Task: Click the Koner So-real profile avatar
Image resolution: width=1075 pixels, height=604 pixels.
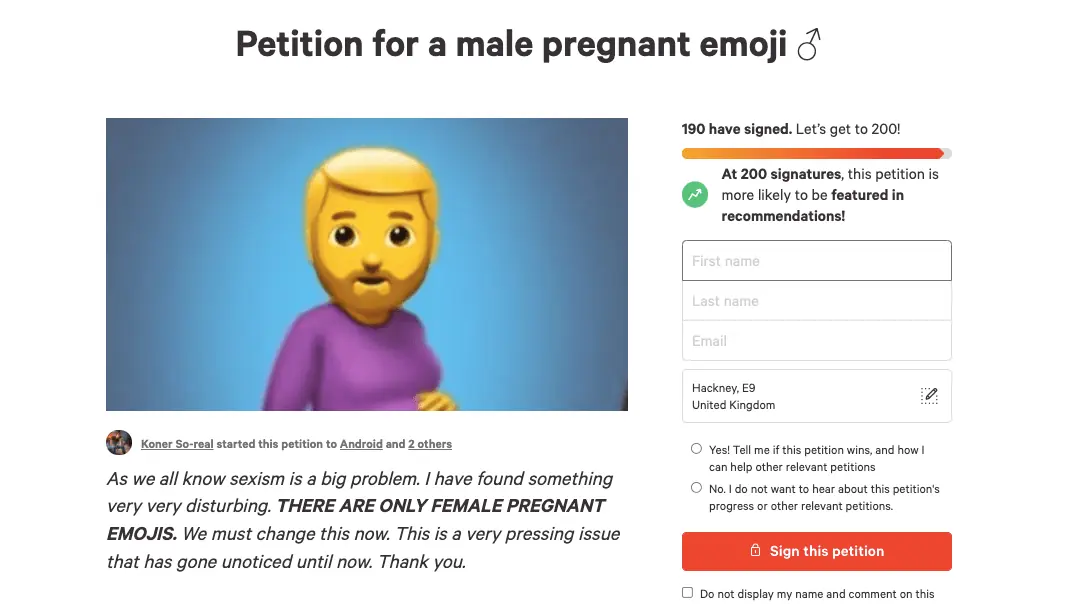Action: pyautogui.click(x=119, y=443)
